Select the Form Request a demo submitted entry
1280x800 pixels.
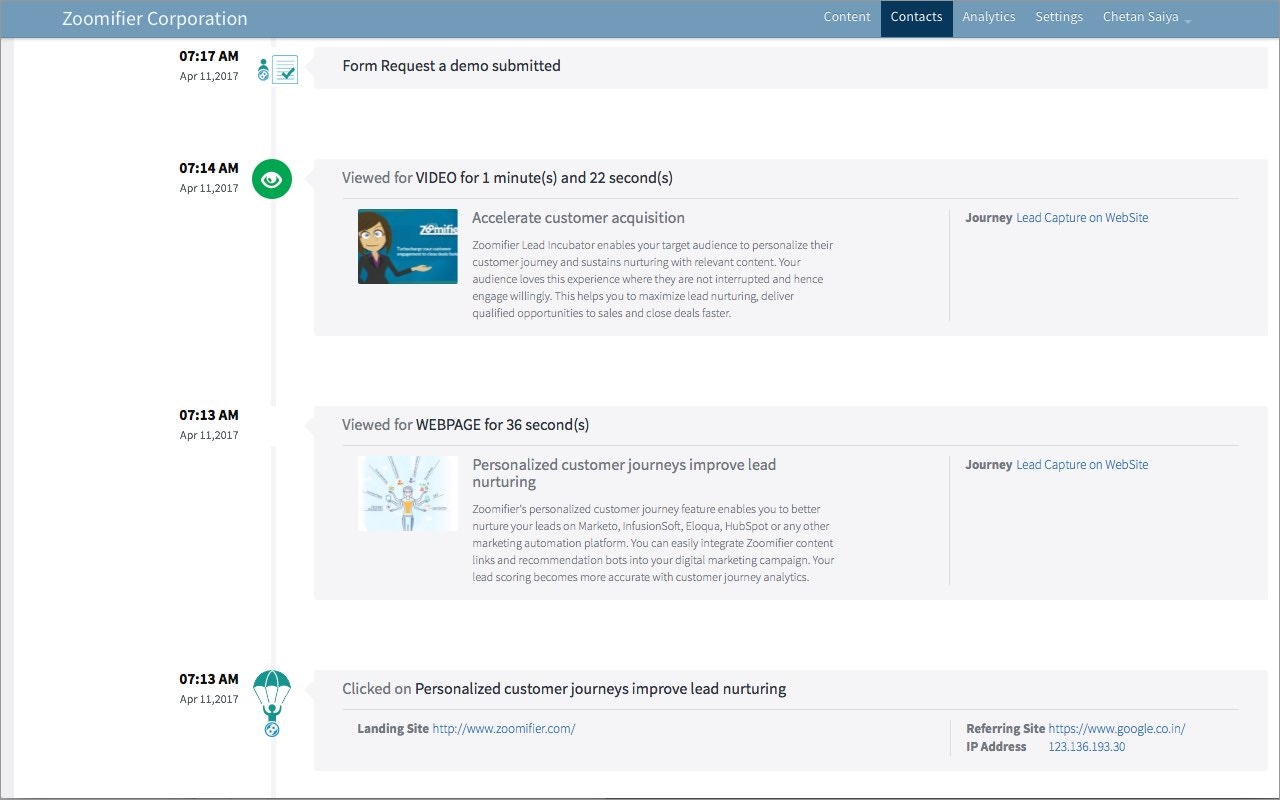[x=790, y=67]
